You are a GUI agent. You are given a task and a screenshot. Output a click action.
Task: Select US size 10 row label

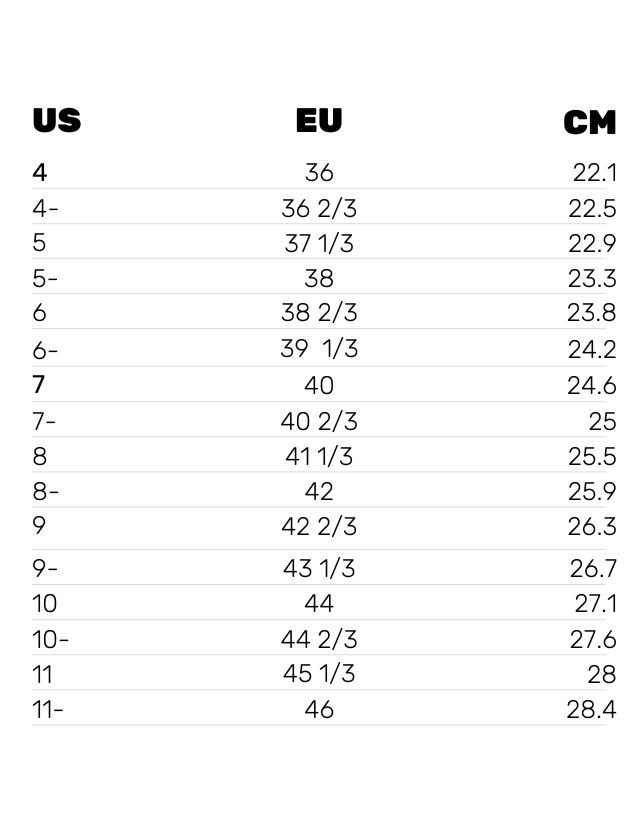click(x=45, y=603)
